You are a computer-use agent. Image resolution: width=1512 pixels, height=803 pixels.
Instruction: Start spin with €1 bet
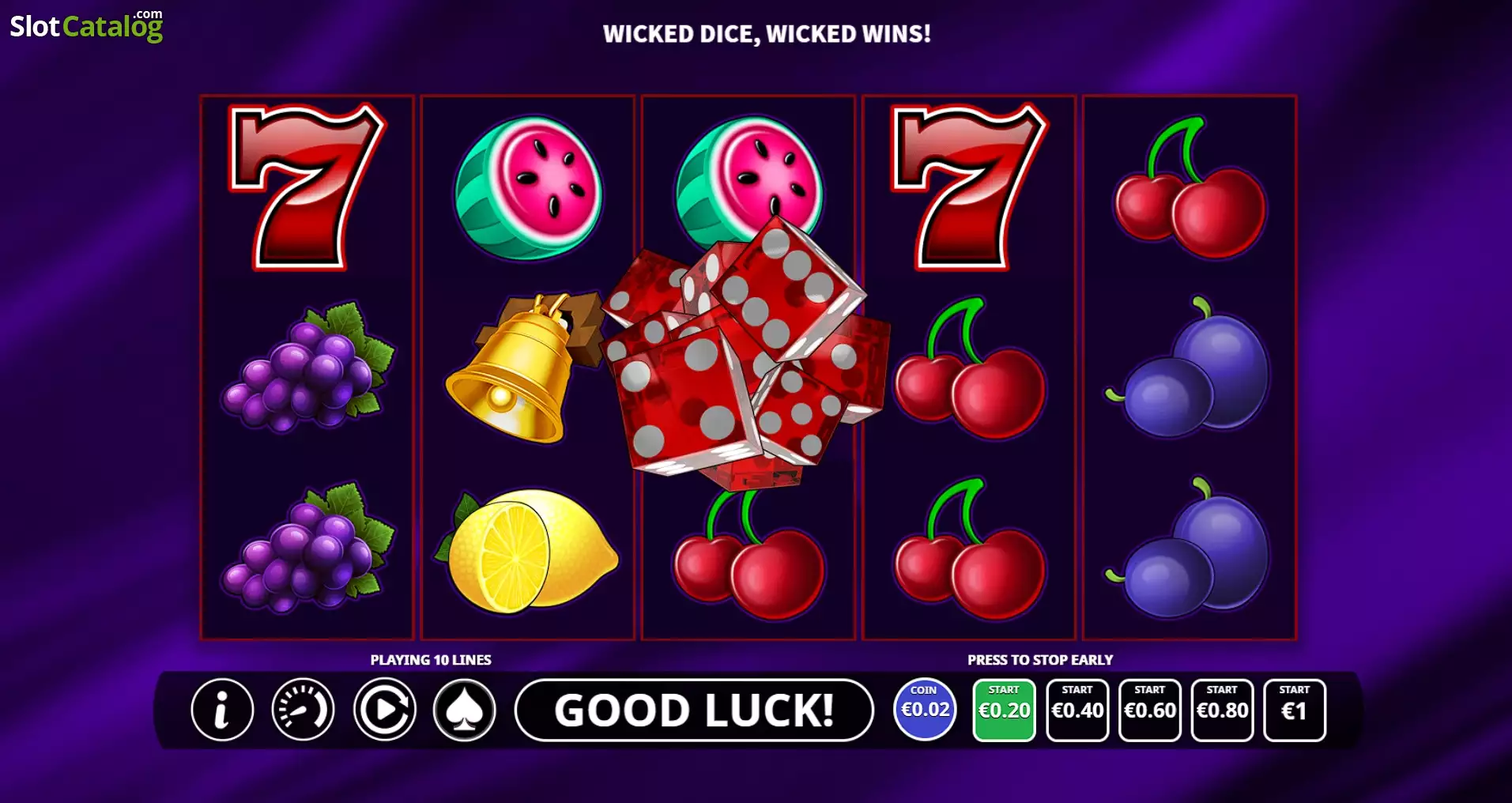click(1295, 710)
